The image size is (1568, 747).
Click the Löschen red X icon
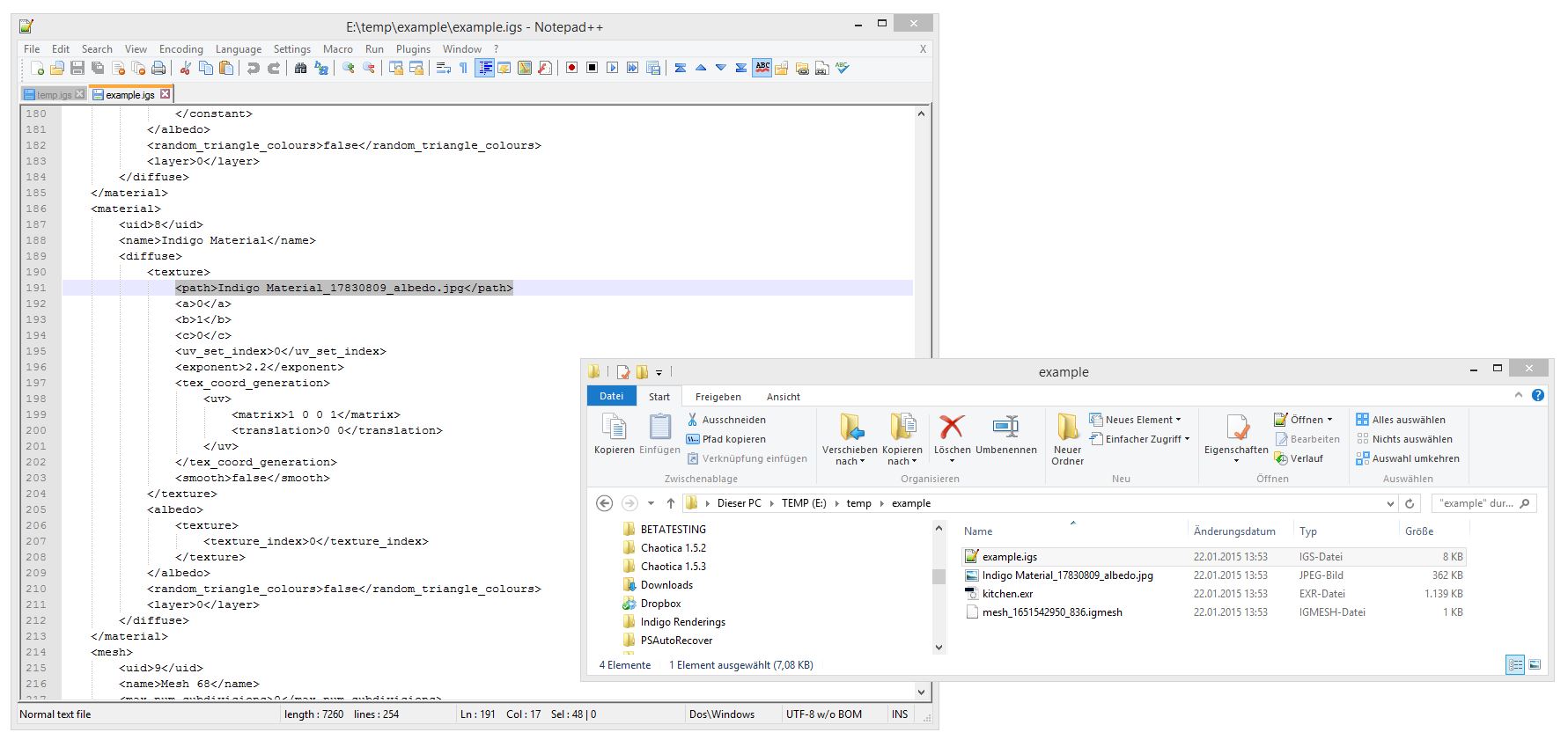point(951,428)
